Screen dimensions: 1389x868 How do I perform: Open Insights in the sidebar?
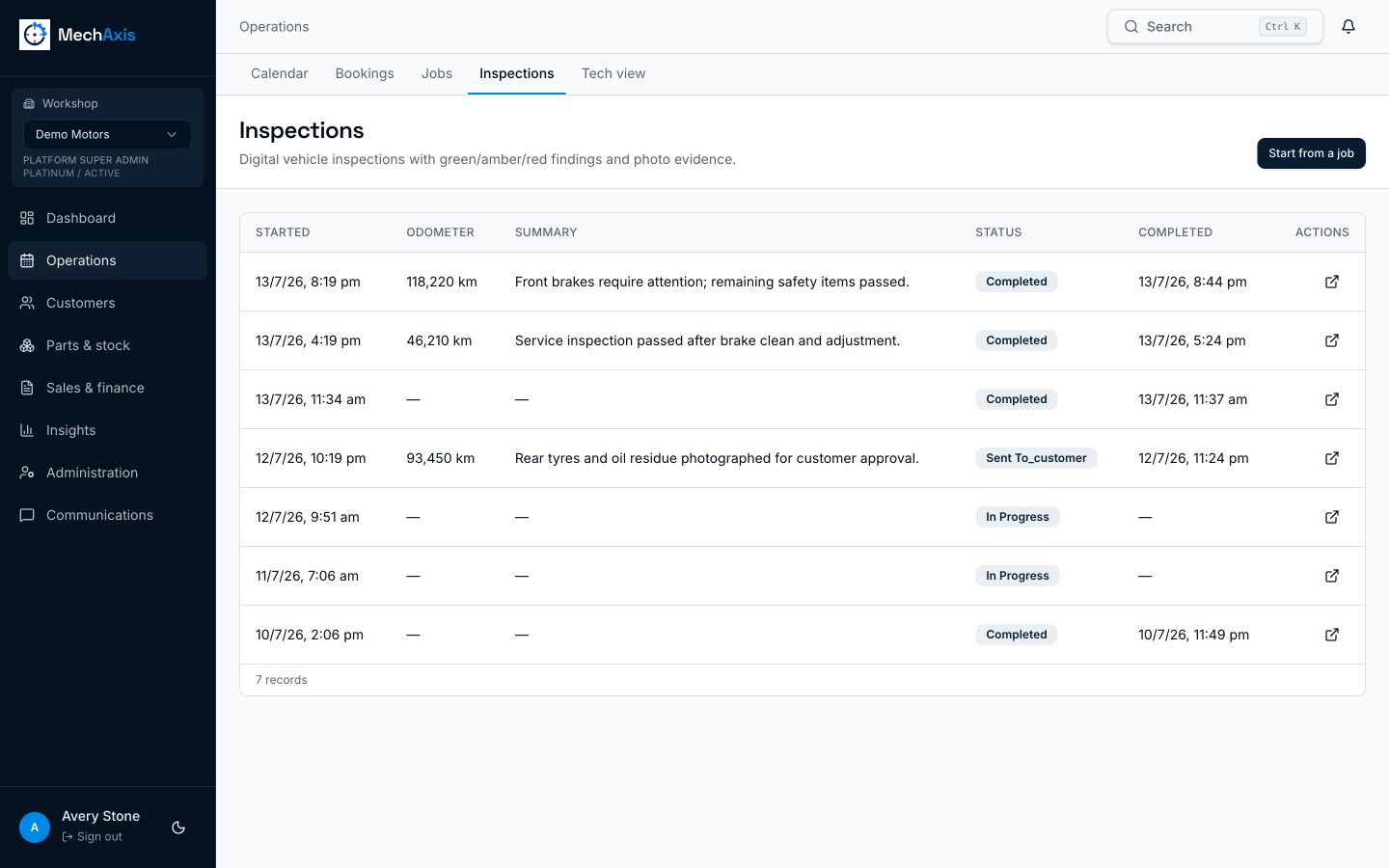107,430
